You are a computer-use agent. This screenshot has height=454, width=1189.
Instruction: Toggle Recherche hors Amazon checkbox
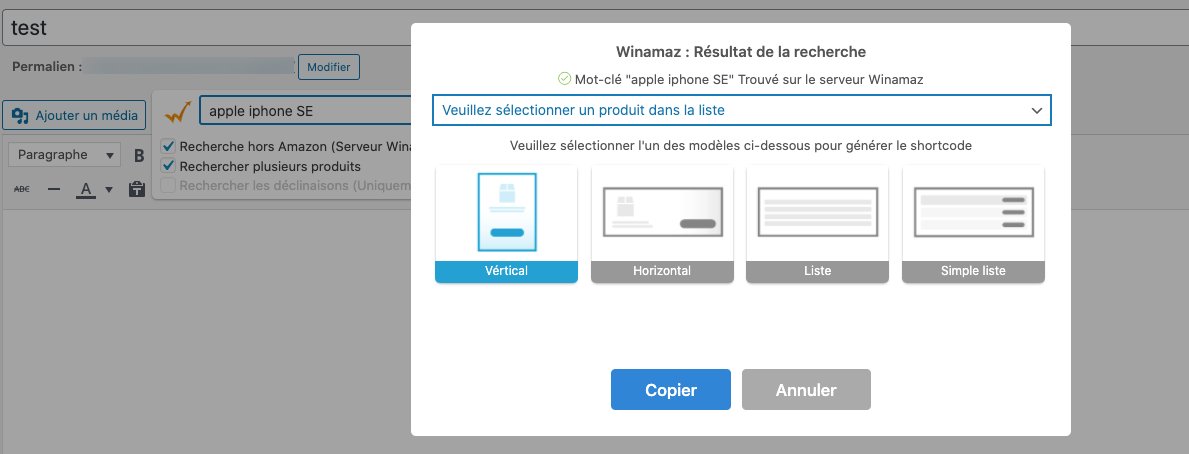click(x=168, y=146)
